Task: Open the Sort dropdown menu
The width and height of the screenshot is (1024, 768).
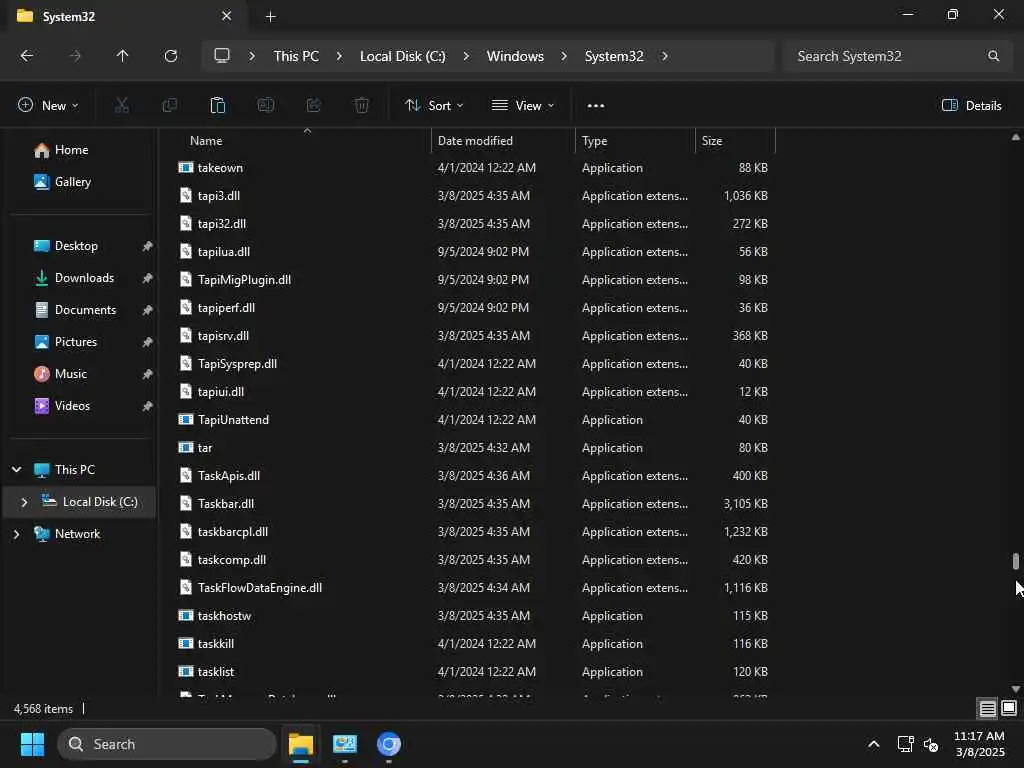Action: pyautogui.click(x=434, y=105)
